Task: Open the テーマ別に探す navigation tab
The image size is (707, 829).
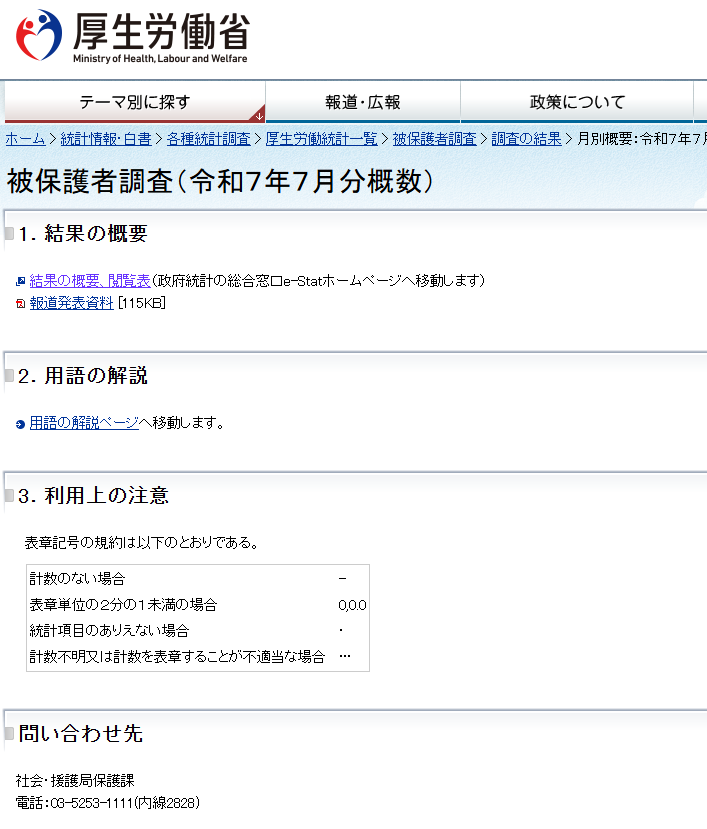Action: tap(134, 102)
